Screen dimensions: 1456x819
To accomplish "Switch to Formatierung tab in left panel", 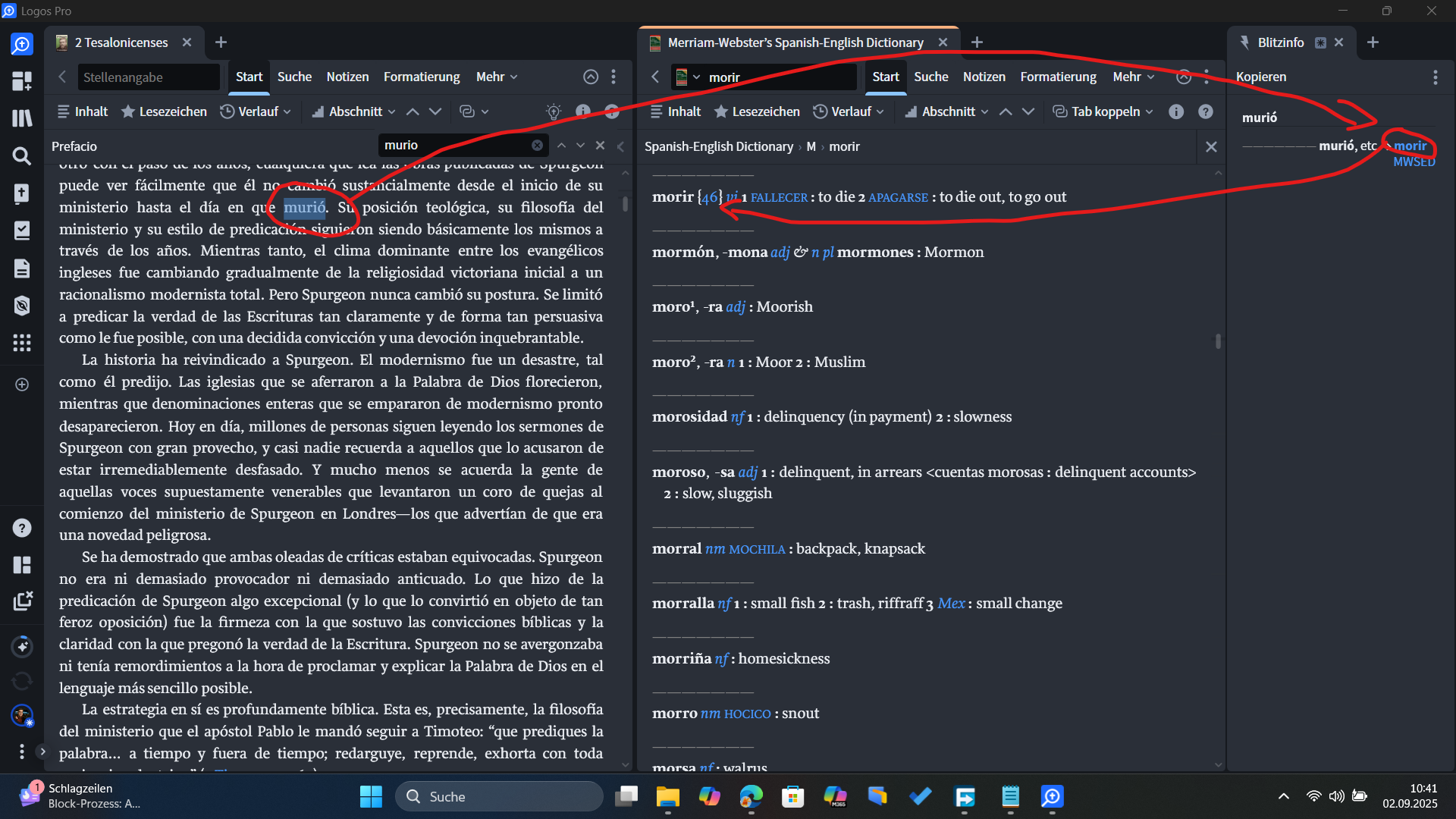I will [x=422, y=77].
